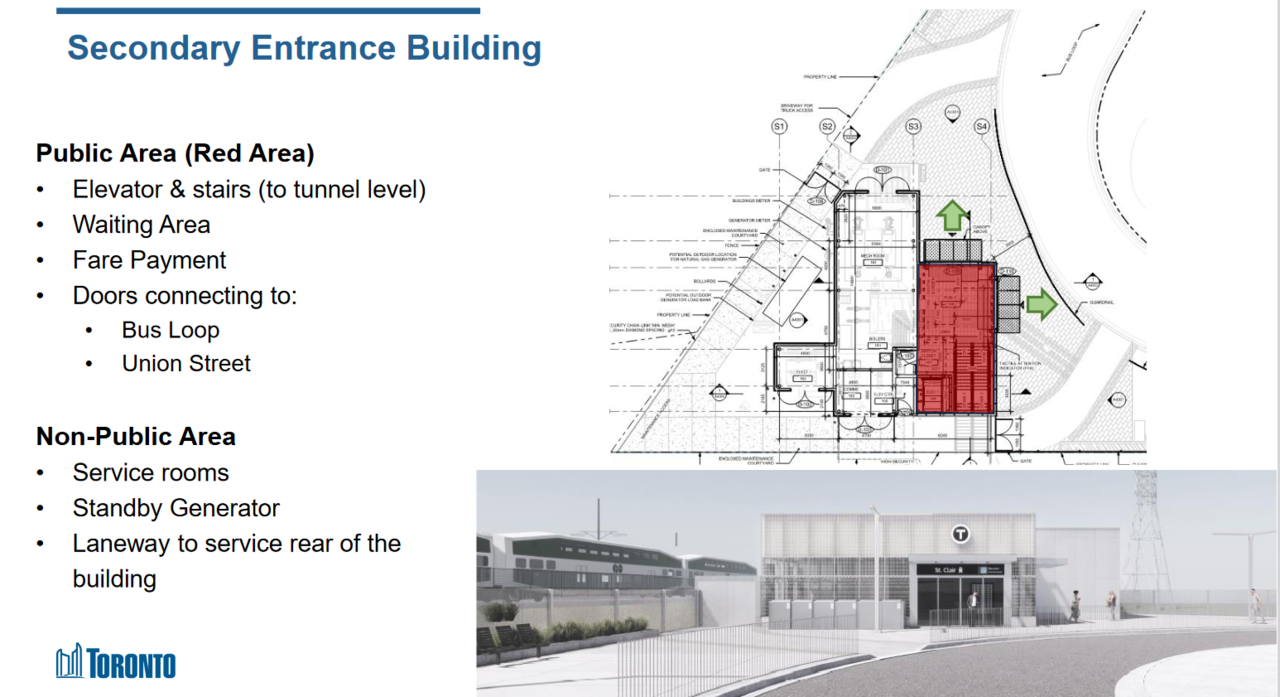Image resolution: width=1280 pixels, height=697 pixels.
Task: Click the Non-Public Area heading
Action: (x=136, y=437)
